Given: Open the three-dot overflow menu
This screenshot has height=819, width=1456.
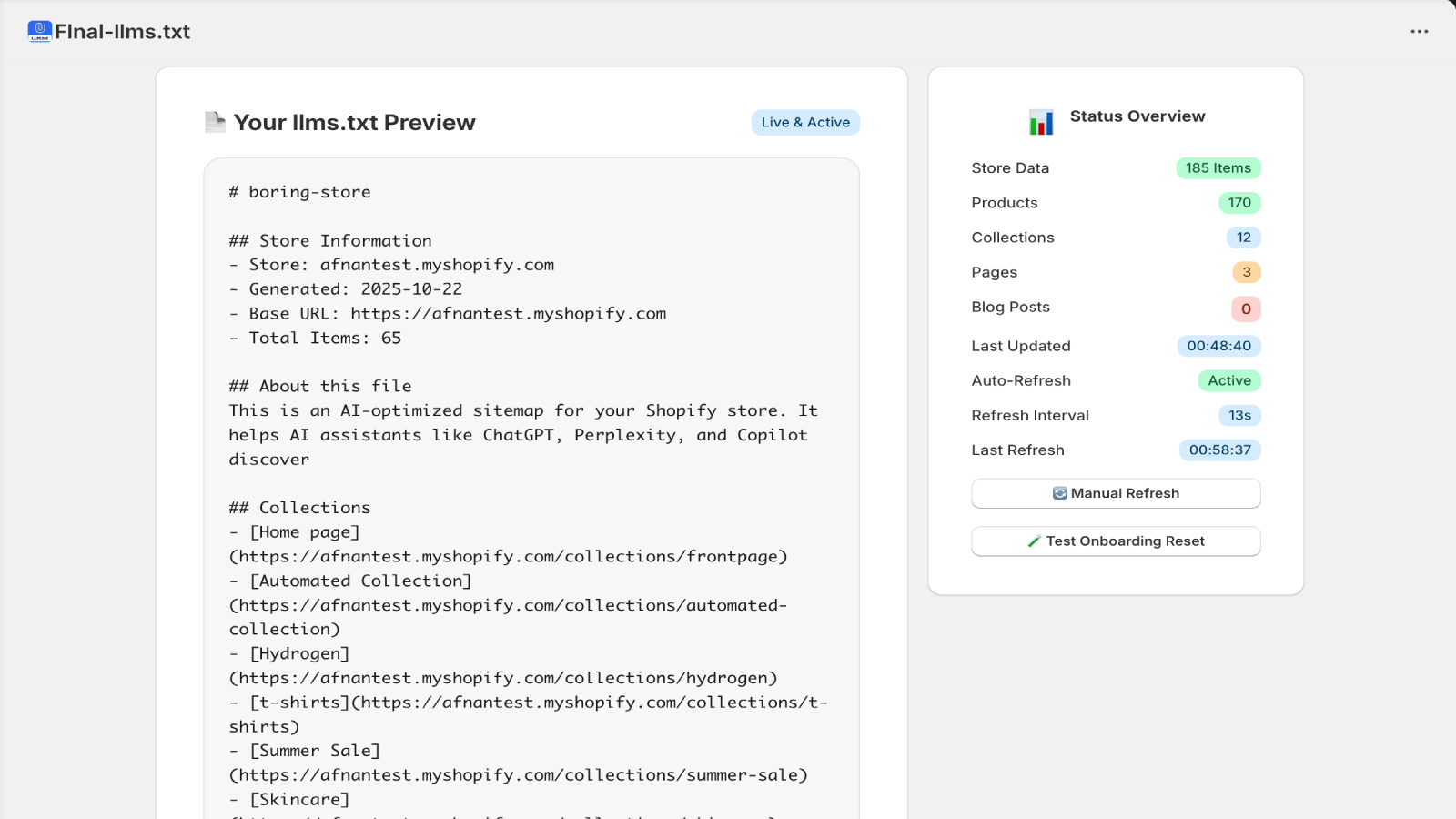Looking at the screenshot, I should 1420,30.
